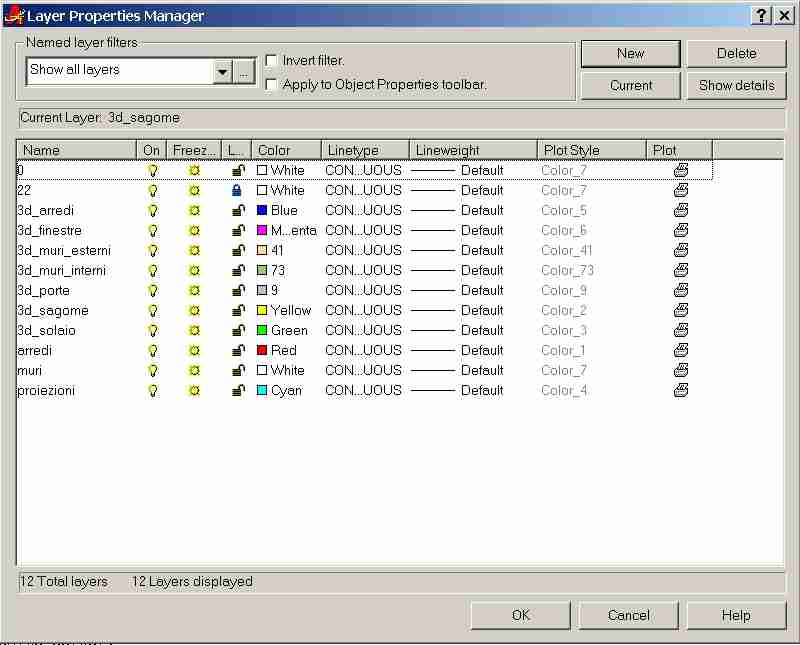800x645 pixels.
Task: Click the freeze sun icon for proiezioni
Action: pos(194,391)
